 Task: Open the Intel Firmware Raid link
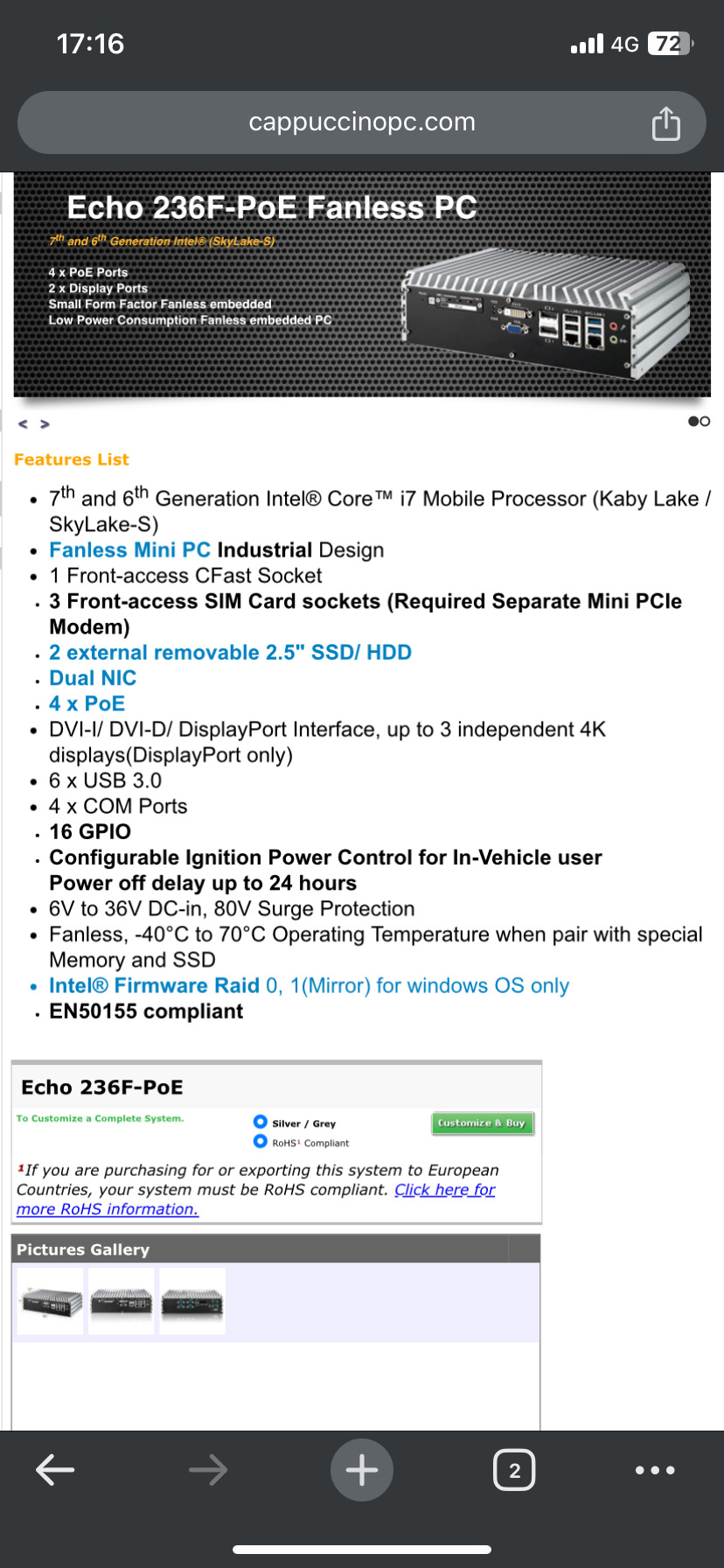(154, 986)
